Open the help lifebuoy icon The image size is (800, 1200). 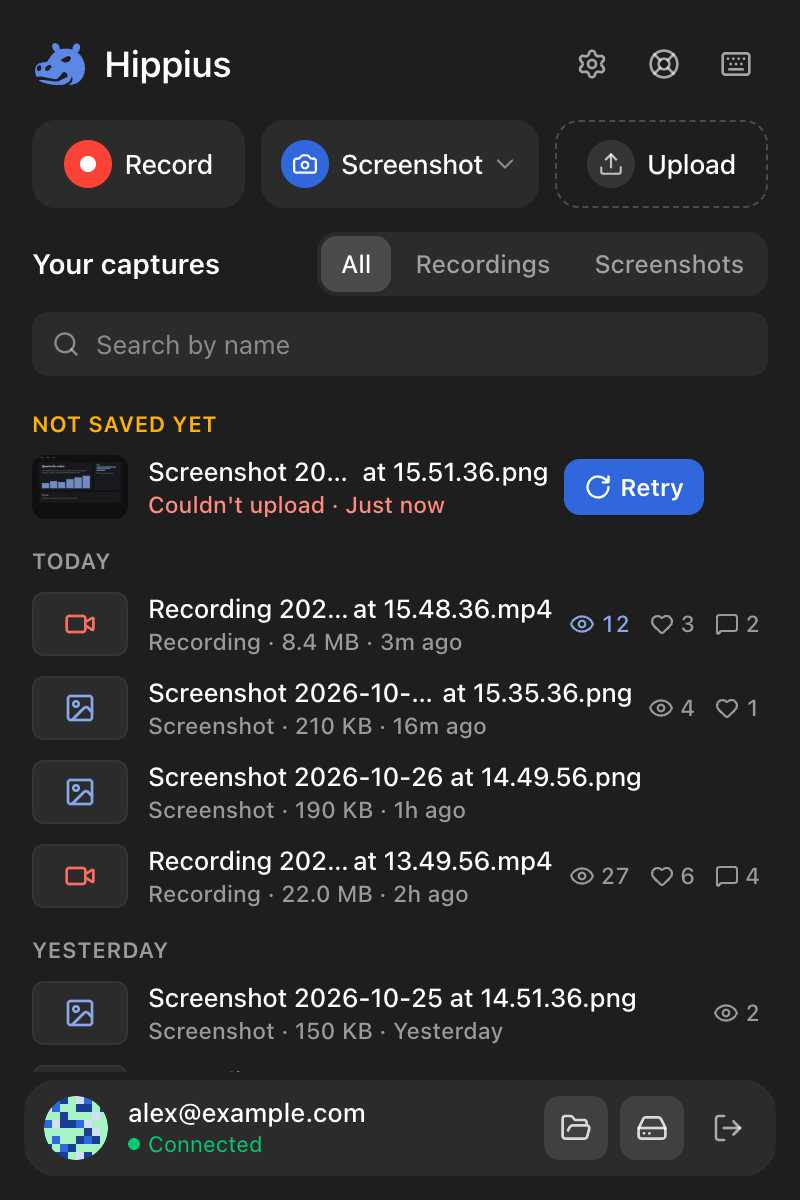(664, 65)
